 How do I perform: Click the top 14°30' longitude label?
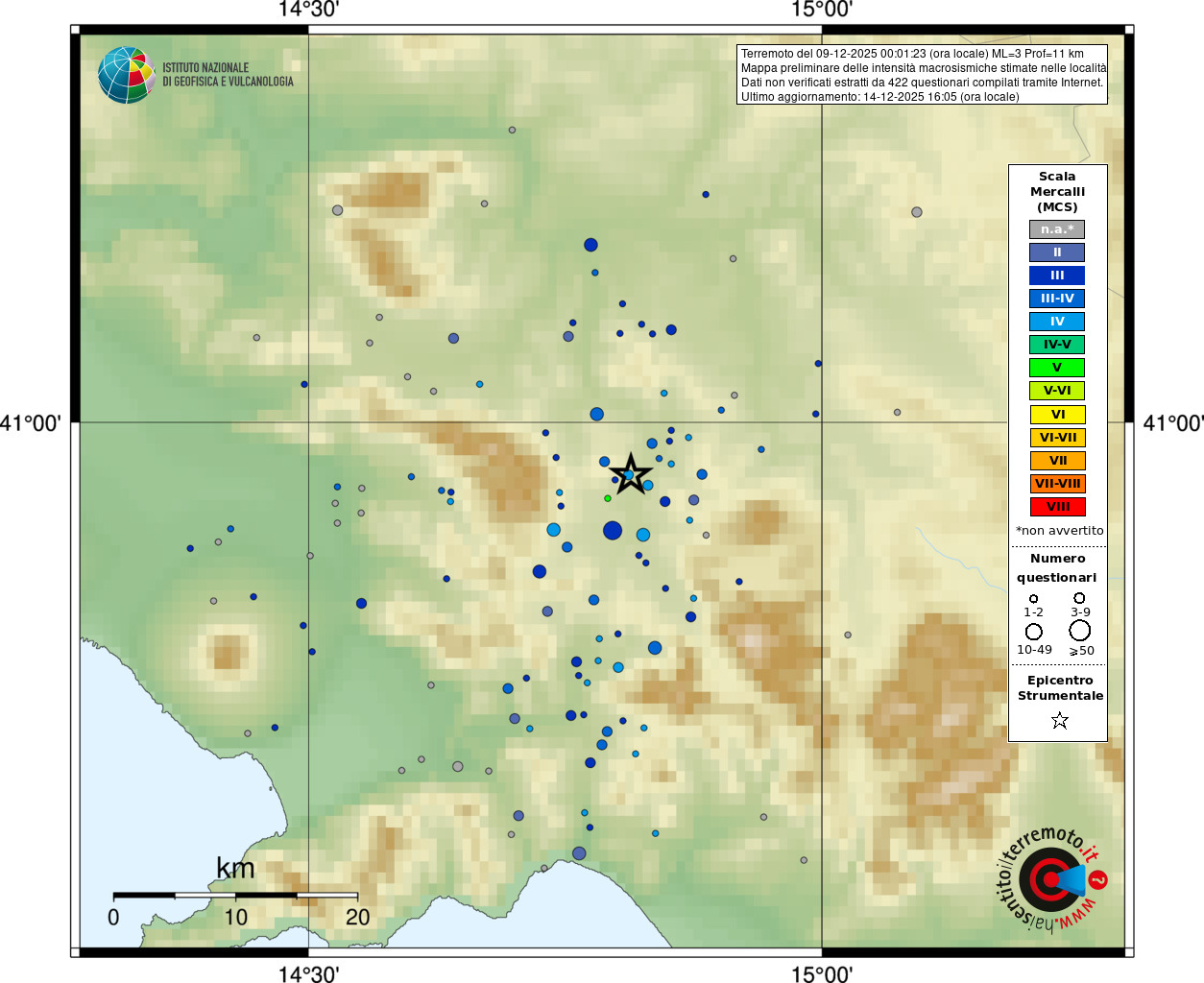(308, 10)
